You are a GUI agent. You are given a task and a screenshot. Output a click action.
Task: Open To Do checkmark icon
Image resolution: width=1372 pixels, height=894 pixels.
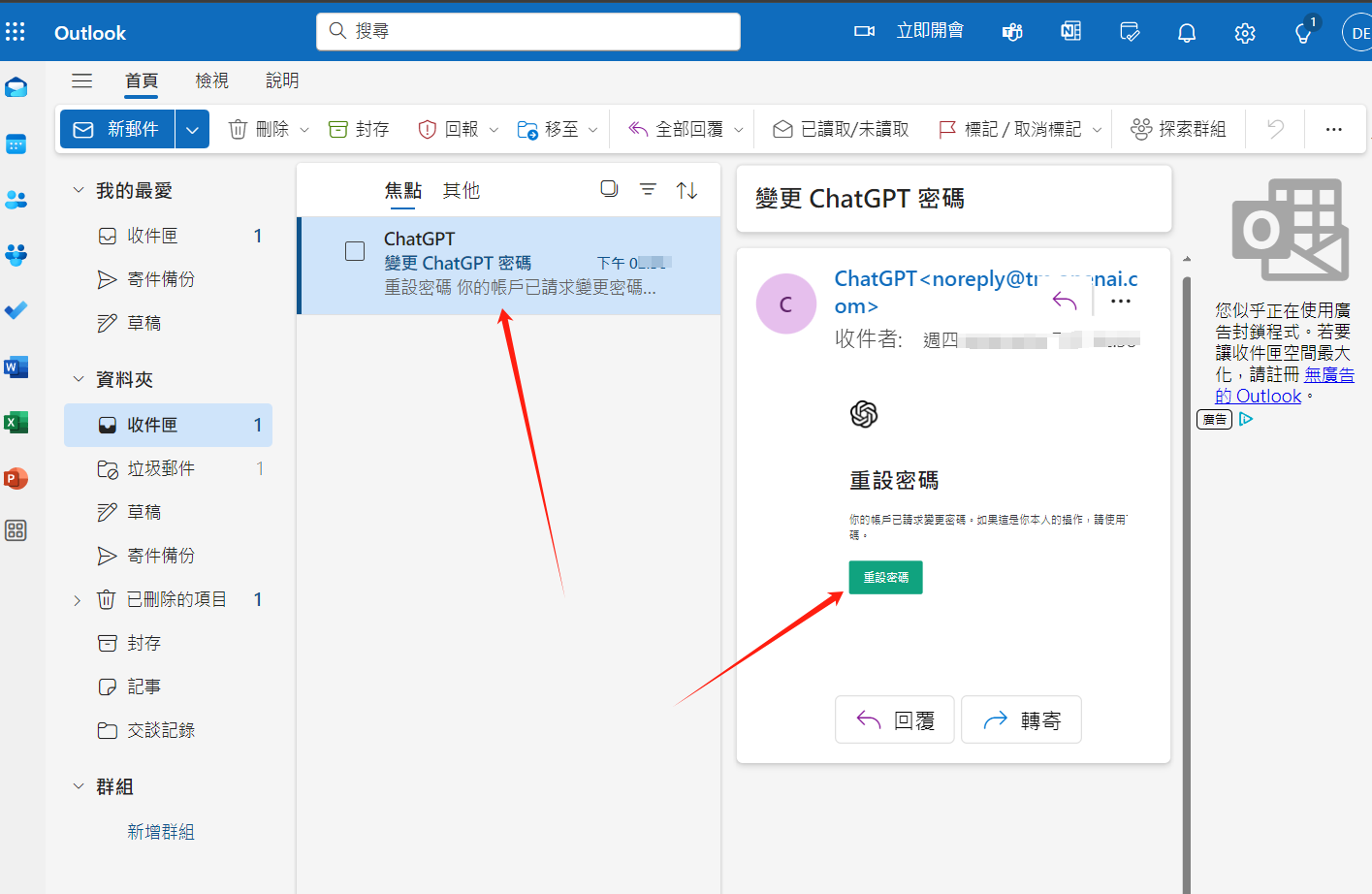point(16,310)
